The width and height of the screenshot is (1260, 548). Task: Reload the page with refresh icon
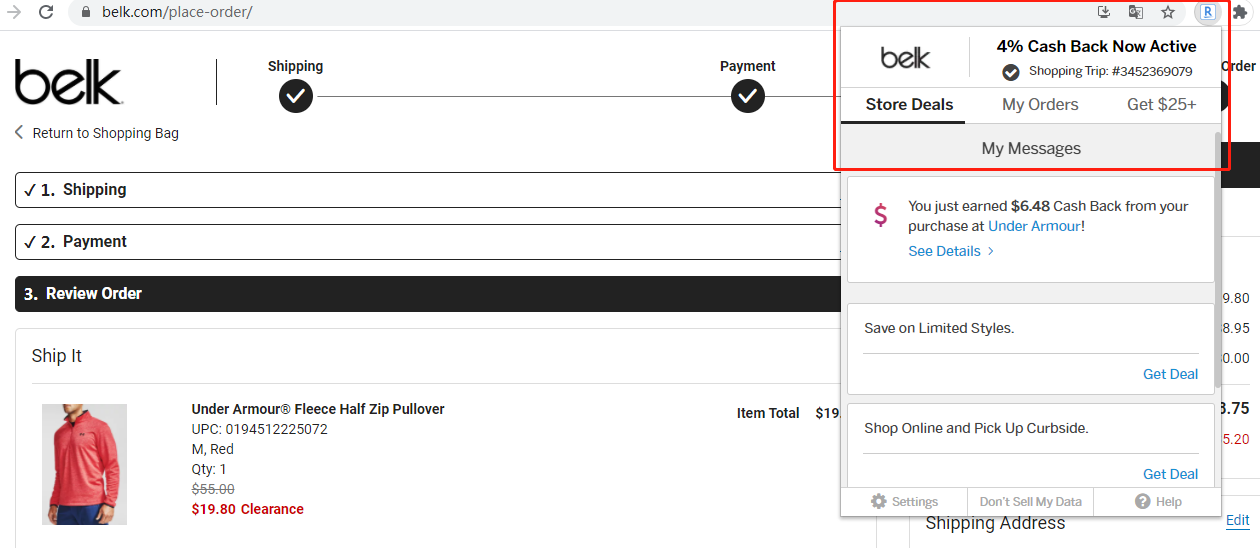(46, 12)
